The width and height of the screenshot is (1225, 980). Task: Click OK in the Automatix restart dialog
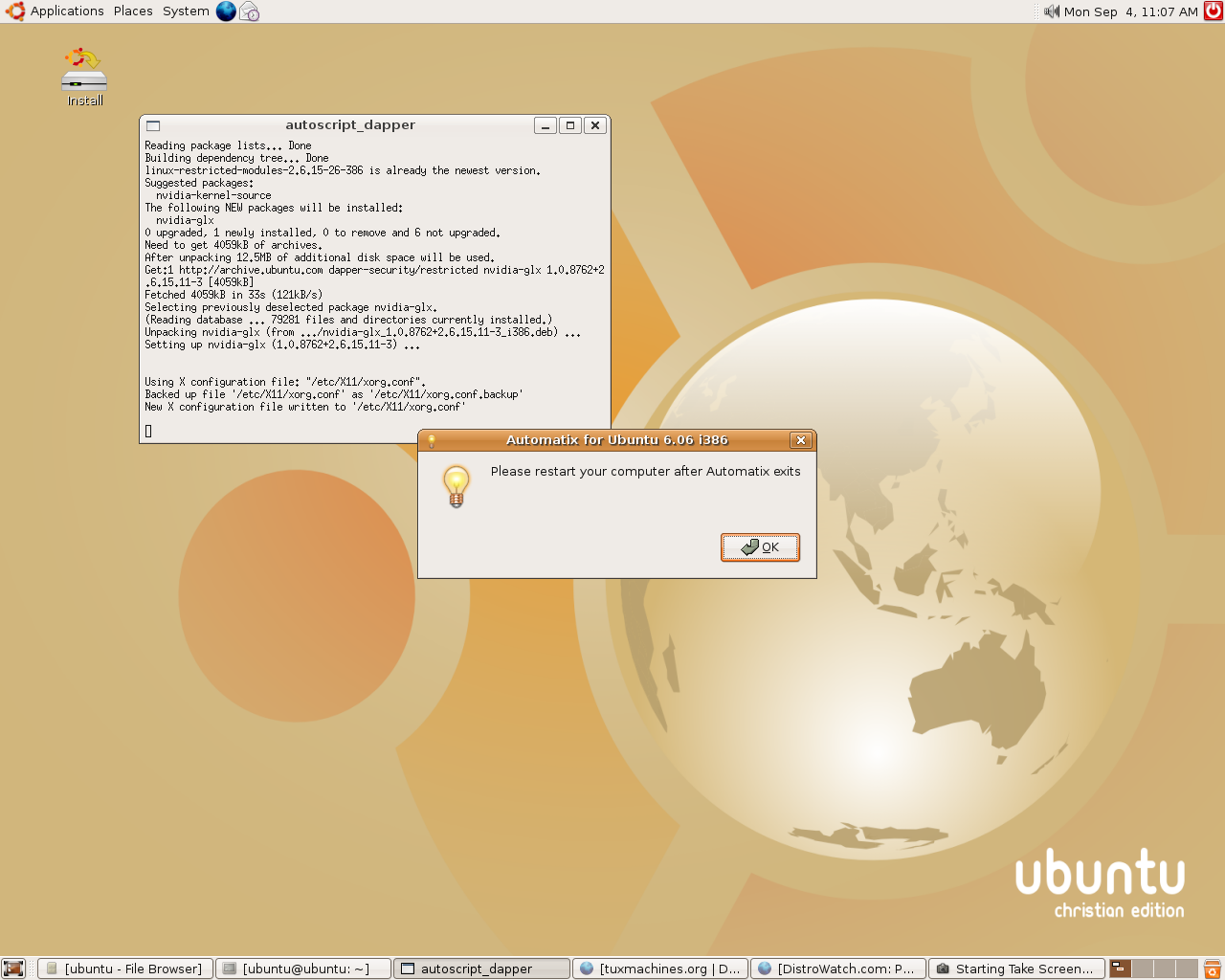[760, 547]
